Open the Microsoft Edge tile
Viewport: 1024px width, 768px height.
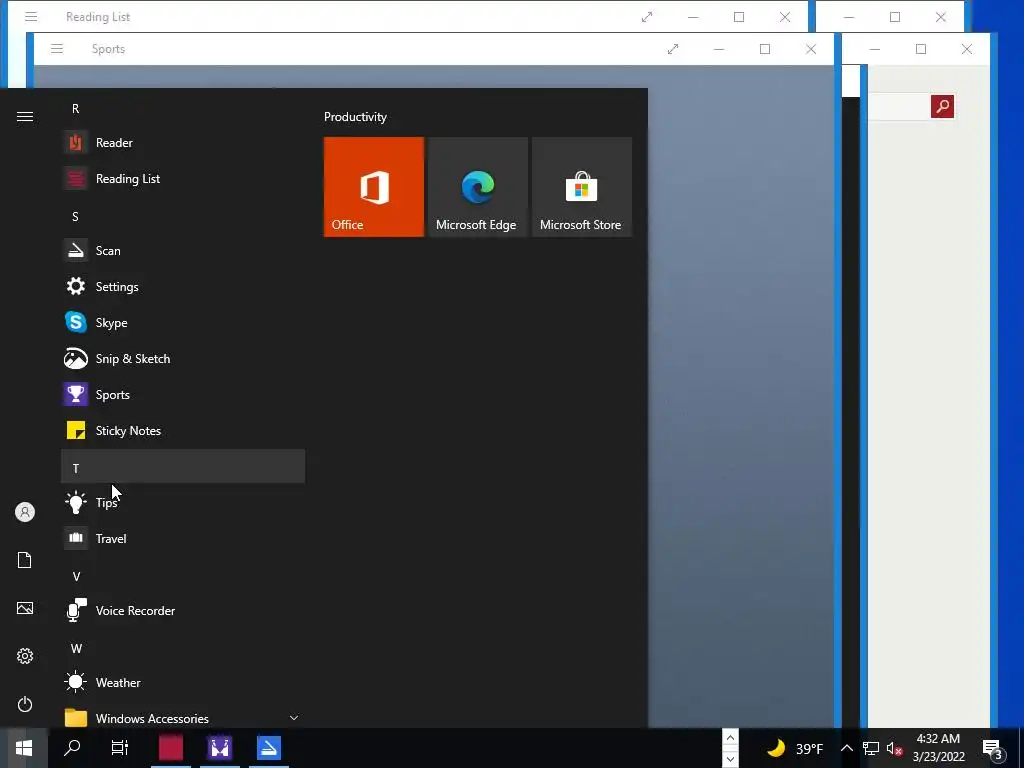click(x=477, y=187)
